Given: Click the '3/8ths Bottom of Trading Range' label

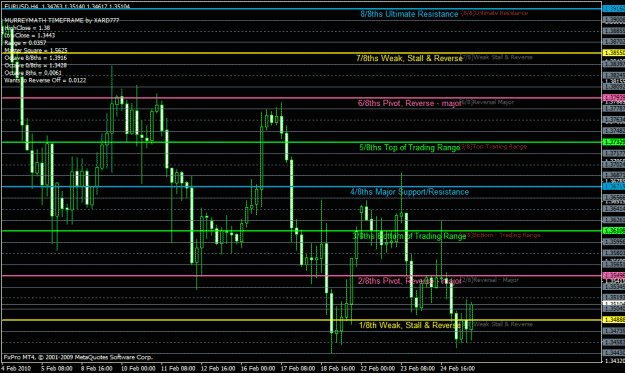Looking at the screenshot, I should tap(409, 236).
